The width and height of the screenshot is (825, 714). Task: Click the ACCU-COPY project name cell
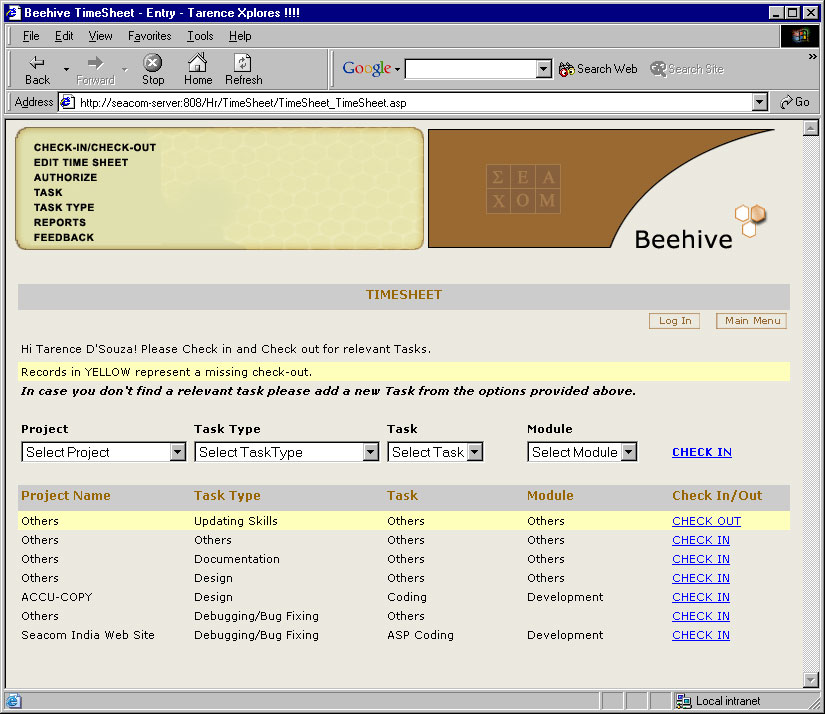coord(57,597)
